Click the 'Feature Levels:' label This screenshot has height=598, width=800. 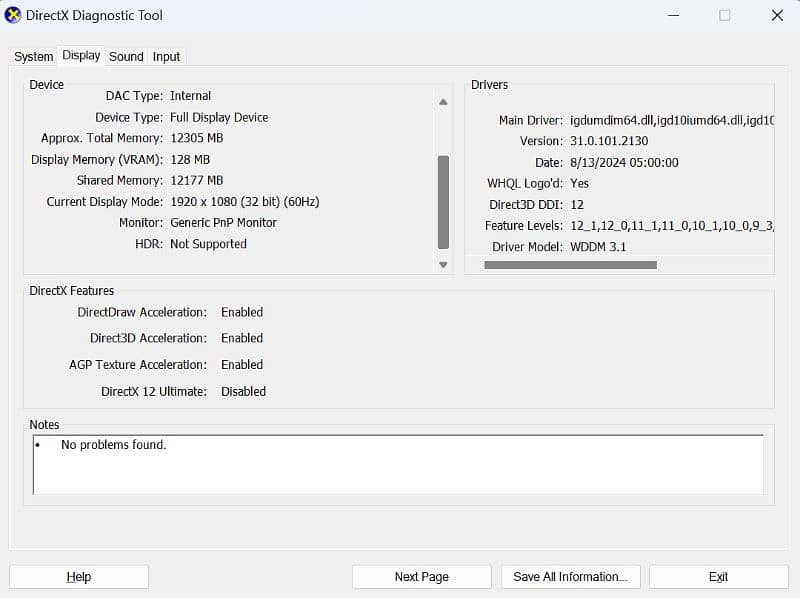point(524,226)
